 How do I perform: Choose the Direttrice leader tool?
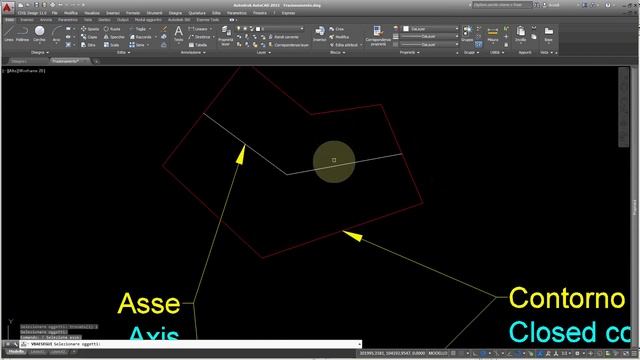[200, 37]
